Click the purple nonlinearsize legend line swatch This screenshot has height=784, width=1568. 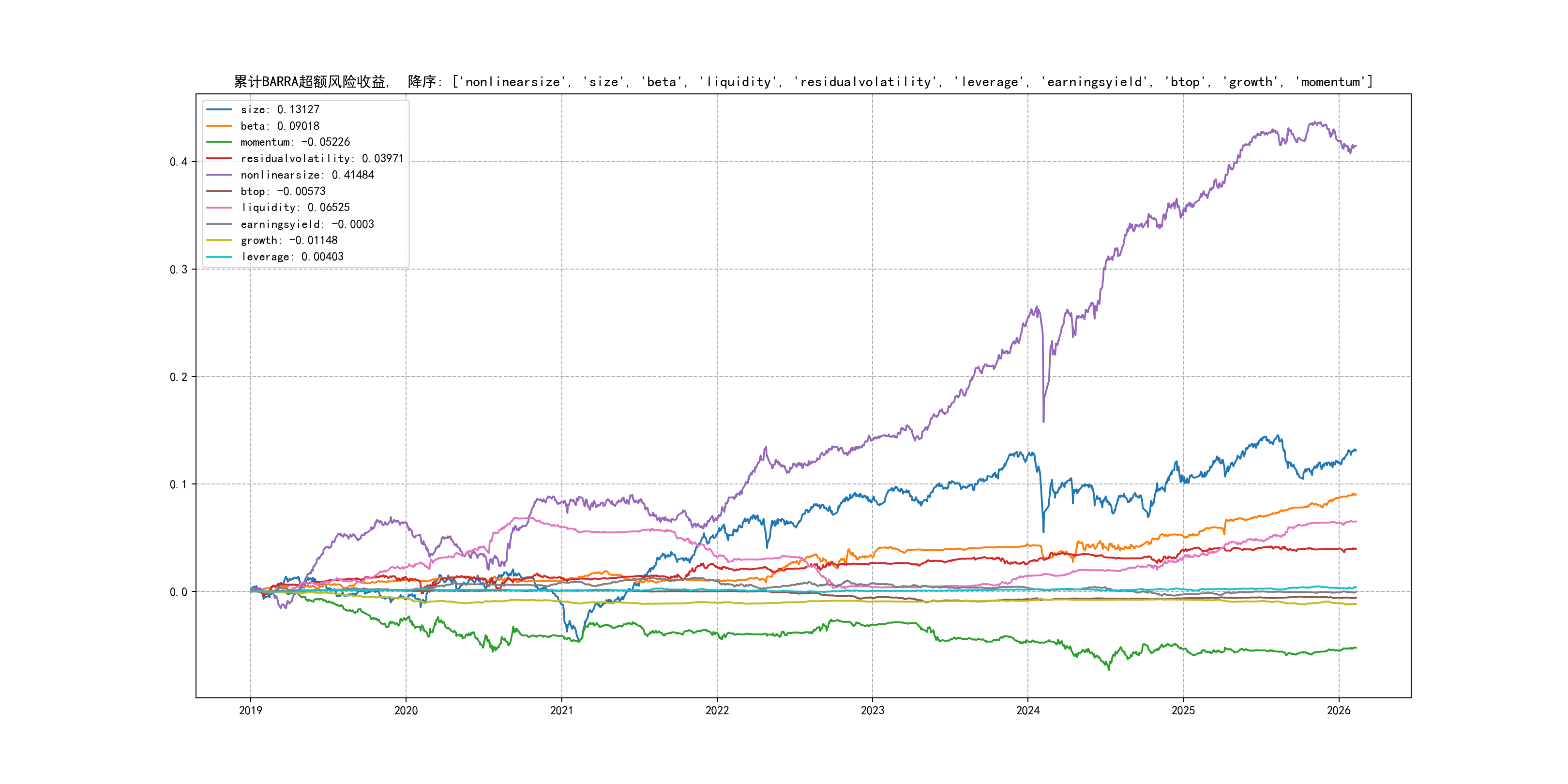[x=219, y=175]
